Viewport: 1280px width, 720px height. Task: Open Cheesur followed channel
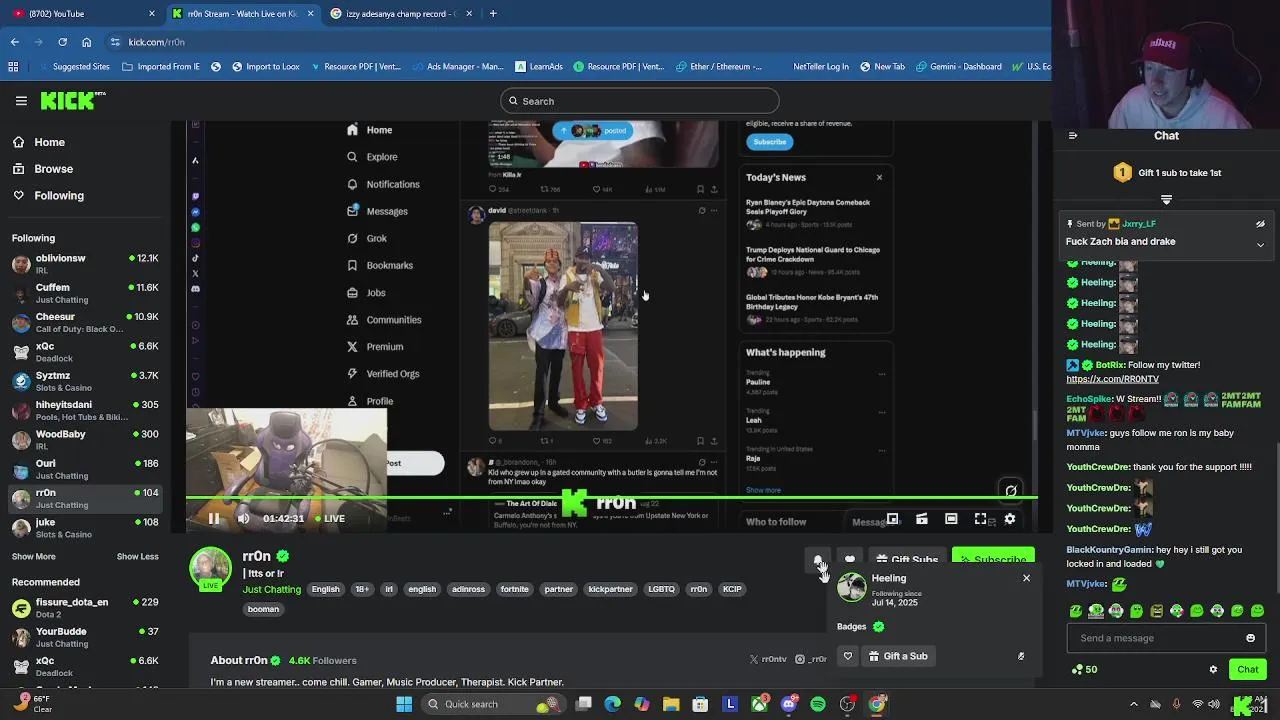[85, 322]
